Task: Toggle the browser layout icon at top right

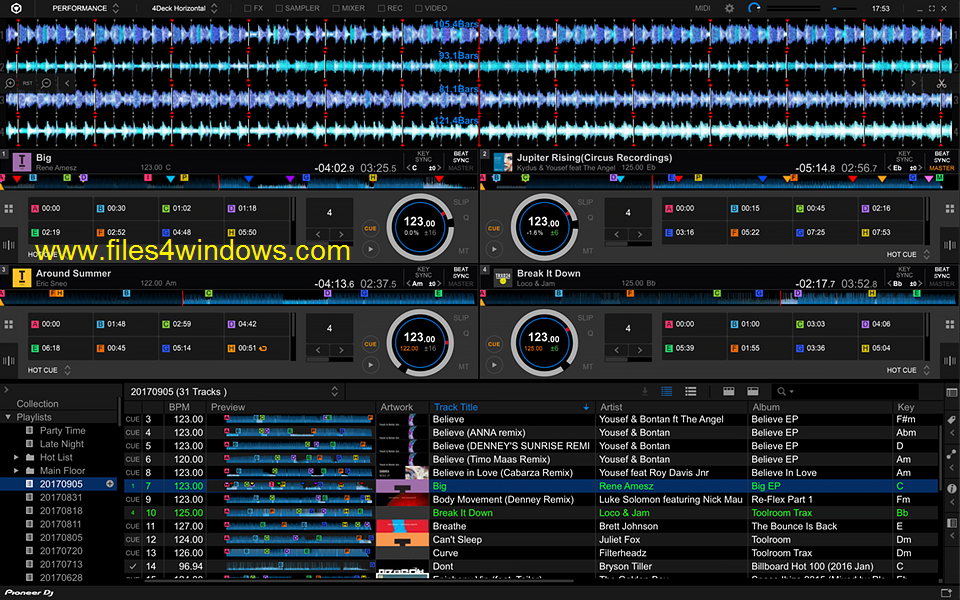Action: tap(951, 392)
